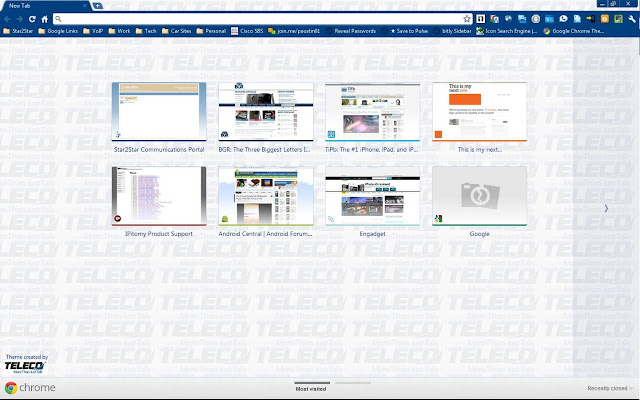Click the black-and-white square extension icon
This screenshot has width=640, height=400.
[481, 19]
